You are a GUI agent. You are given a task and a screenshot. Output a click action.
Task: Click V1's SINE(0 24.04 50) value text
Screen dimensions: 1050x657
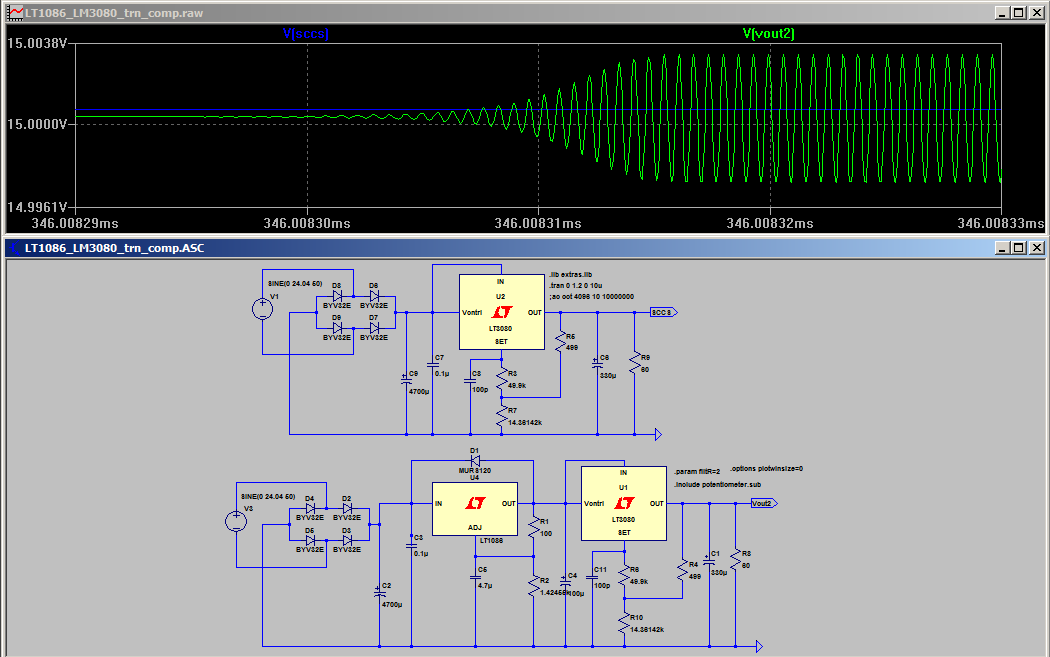coord(295,284)
